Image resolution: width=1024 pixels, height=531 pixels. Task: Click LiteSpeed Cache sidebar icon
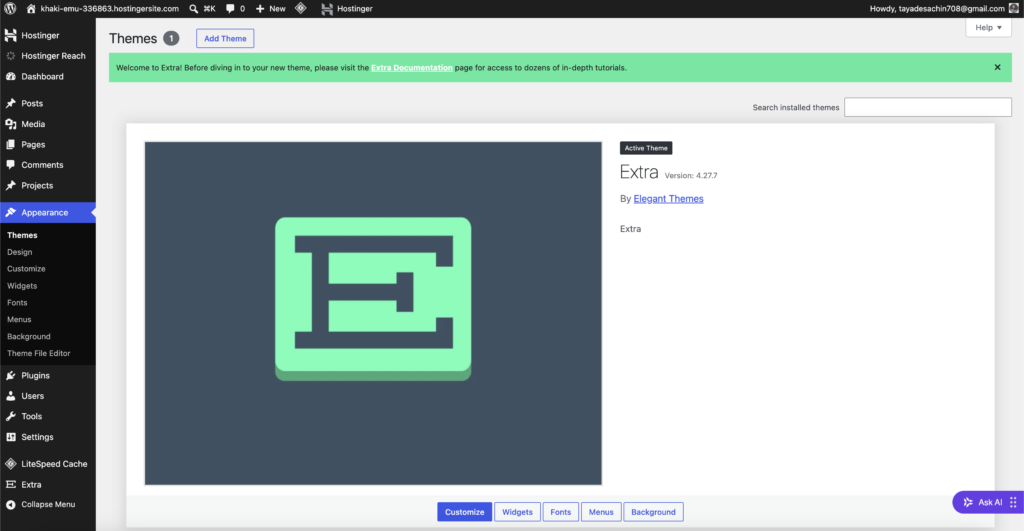click(10, 464)
